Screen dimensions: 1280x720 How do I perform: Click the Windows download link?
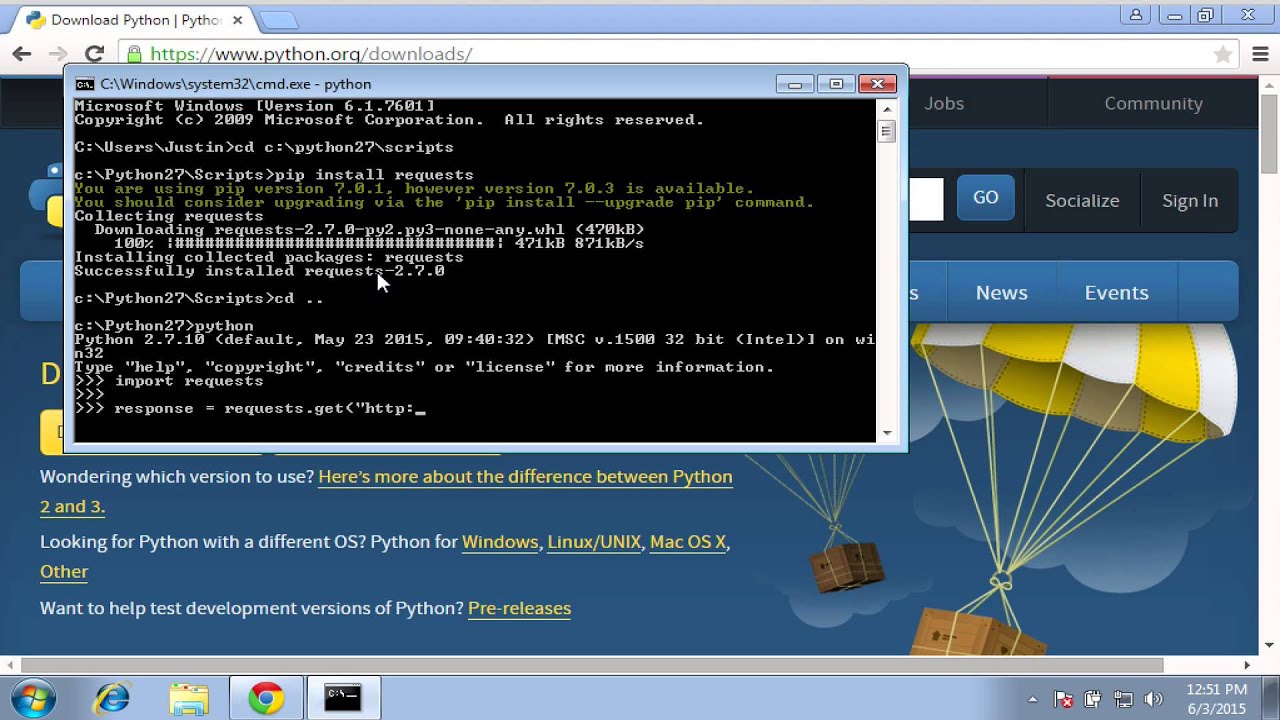(x=500, y=542)
